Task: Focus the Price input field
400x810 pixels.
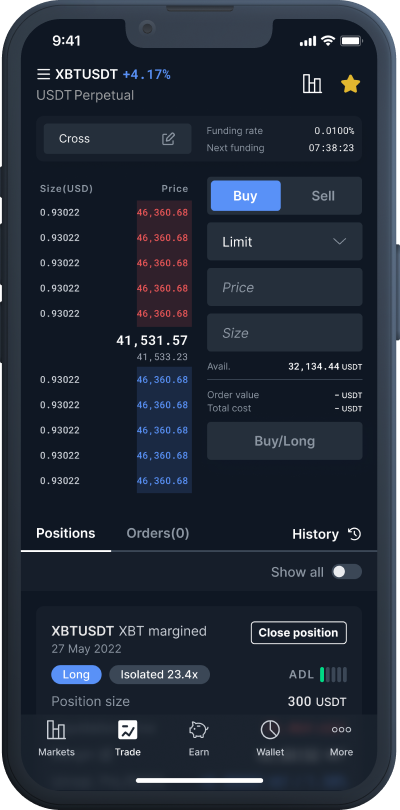Action: tap(285, 287)
